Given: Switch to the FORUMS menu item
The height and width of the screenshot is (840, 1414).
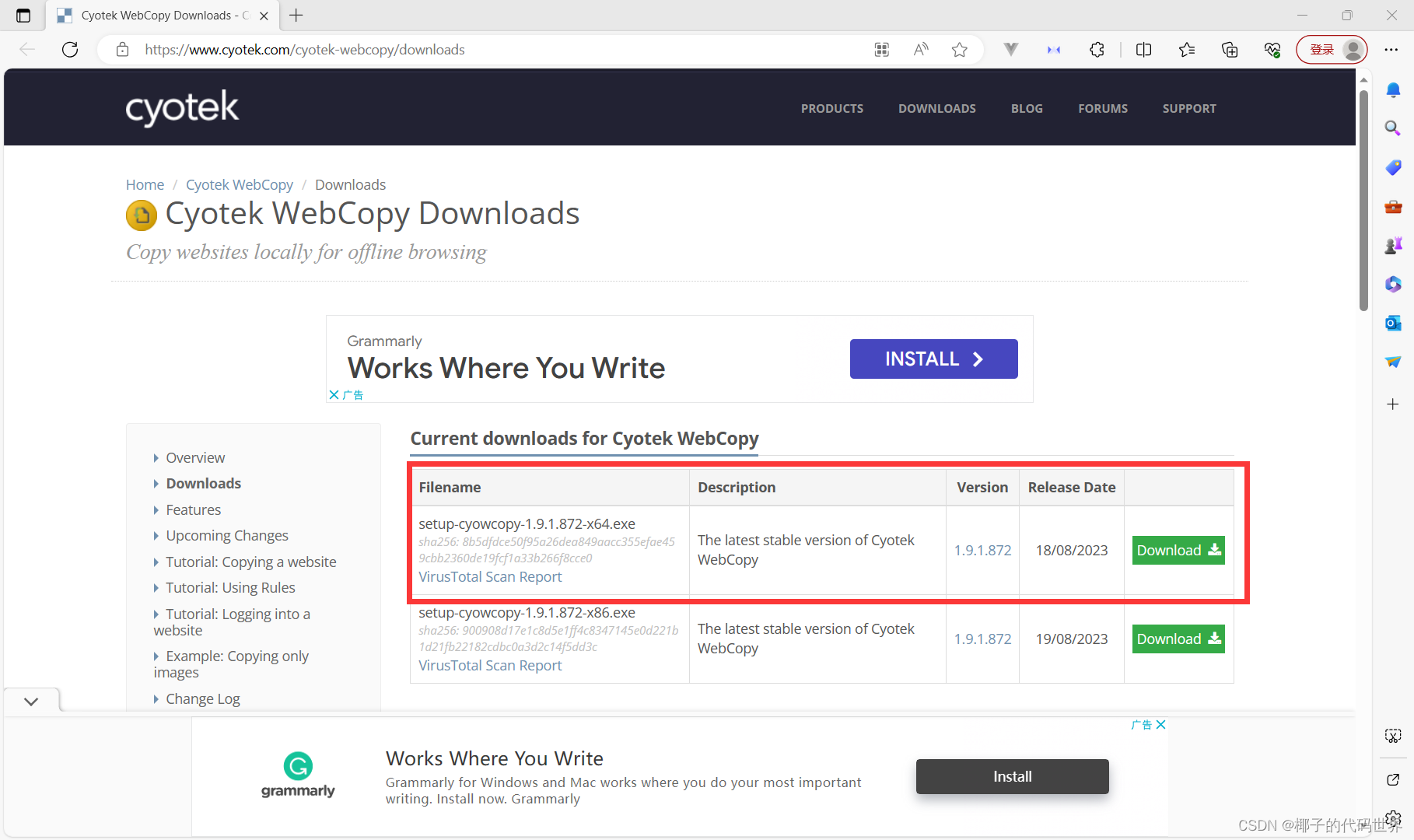Looking at the screenshot, I should click(1102, 108).
